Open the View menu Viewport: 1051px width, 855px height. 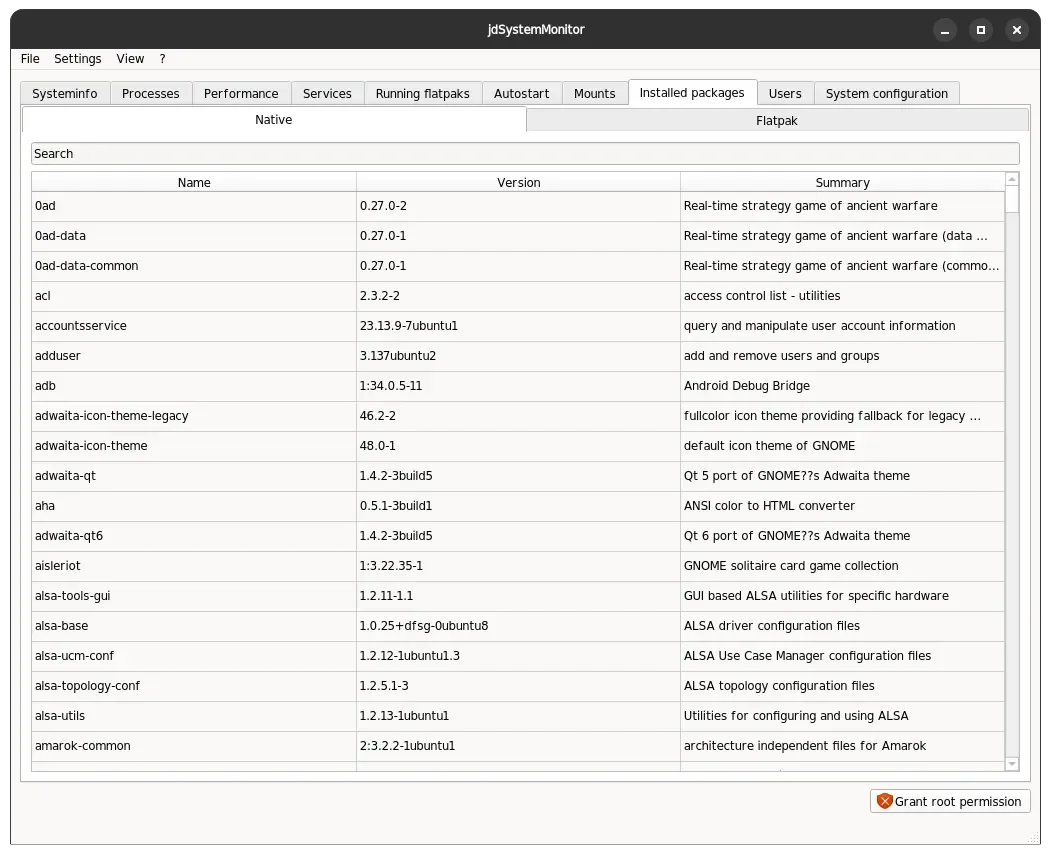[x=130, y=59]
